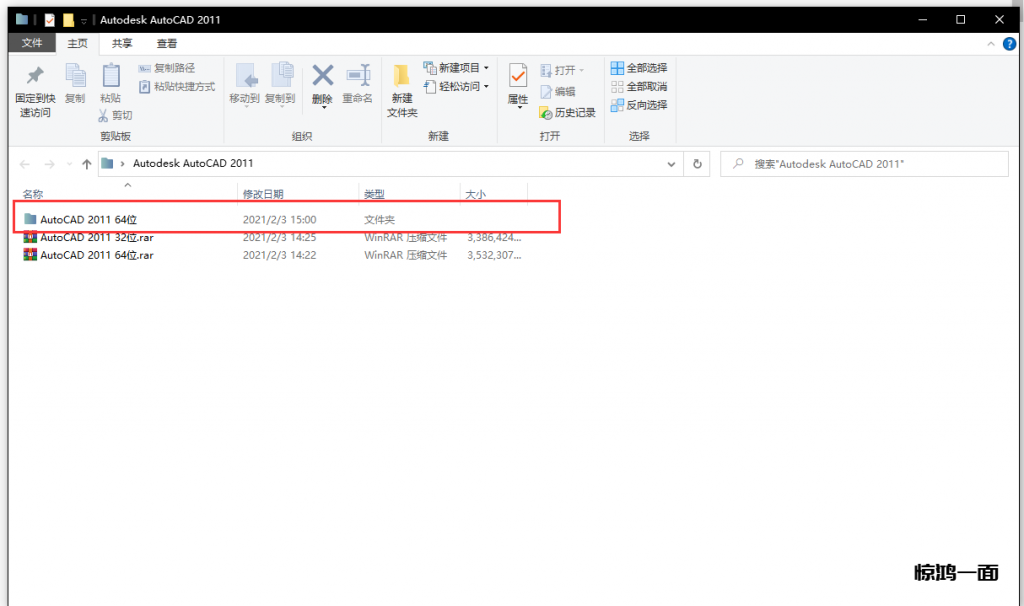Open Properties with the checkmark icon
The image size is (1024, 606).
[x=517, y=78]
